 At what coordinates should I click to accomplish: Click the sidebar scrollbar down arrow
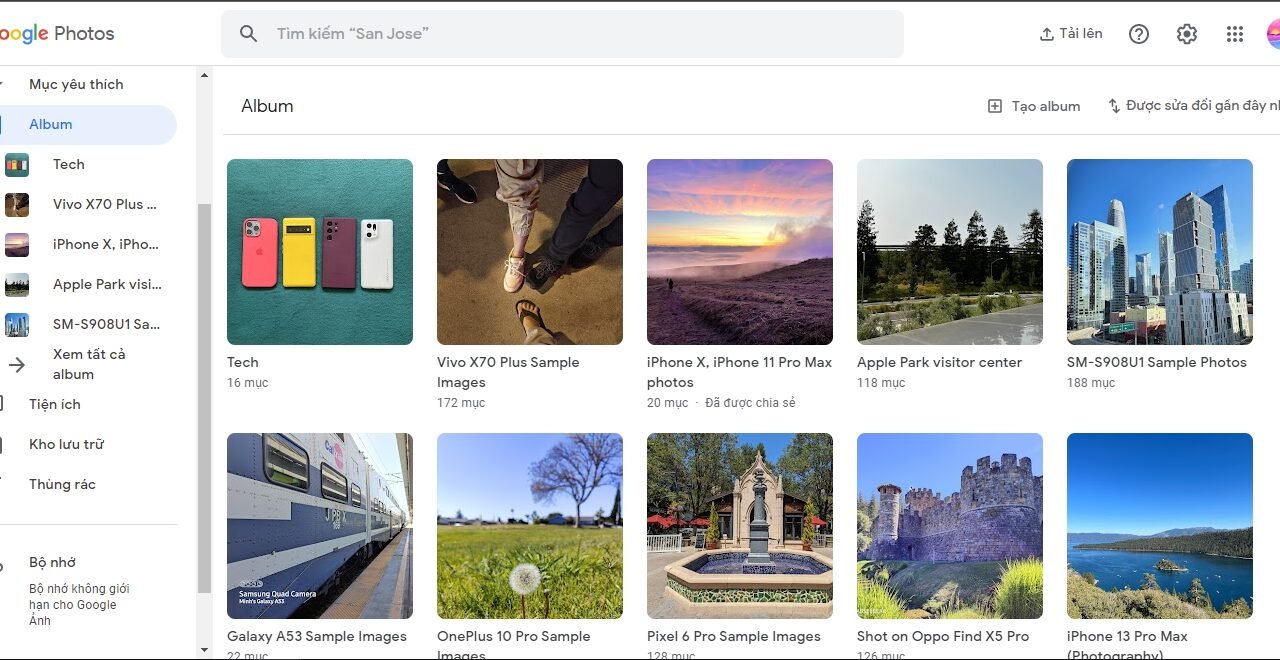click(205, 650)
